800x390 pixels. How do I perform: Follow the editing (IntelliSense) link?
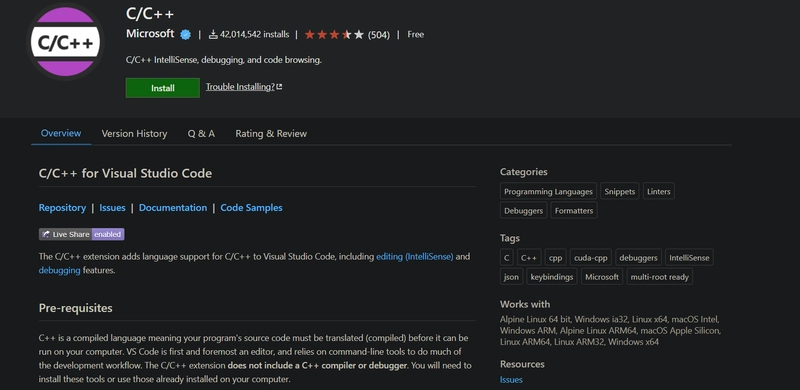tap(414, 257)
